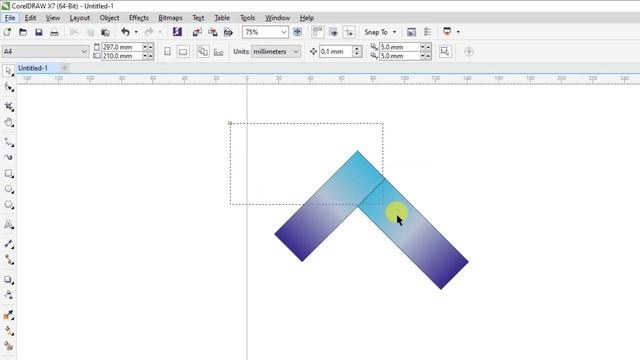Click the Export icon

pyautogui.click(x=213, y=32)
